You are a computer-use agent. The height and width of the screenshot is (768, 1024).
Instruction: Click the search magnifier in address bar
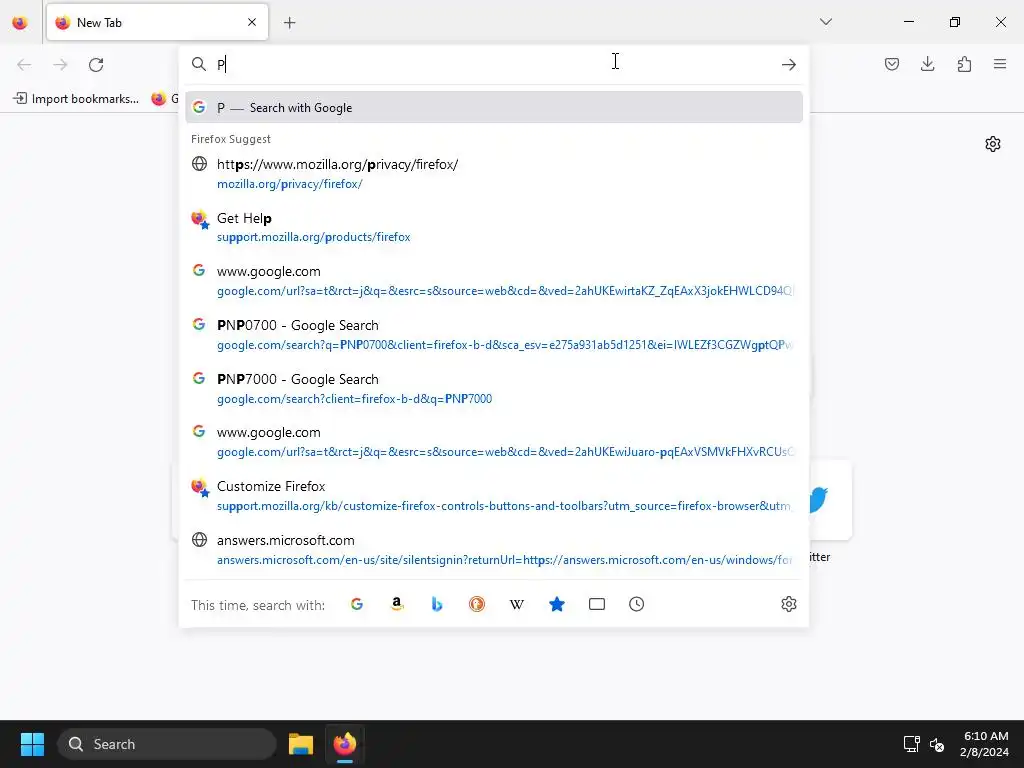click(199, 64)
